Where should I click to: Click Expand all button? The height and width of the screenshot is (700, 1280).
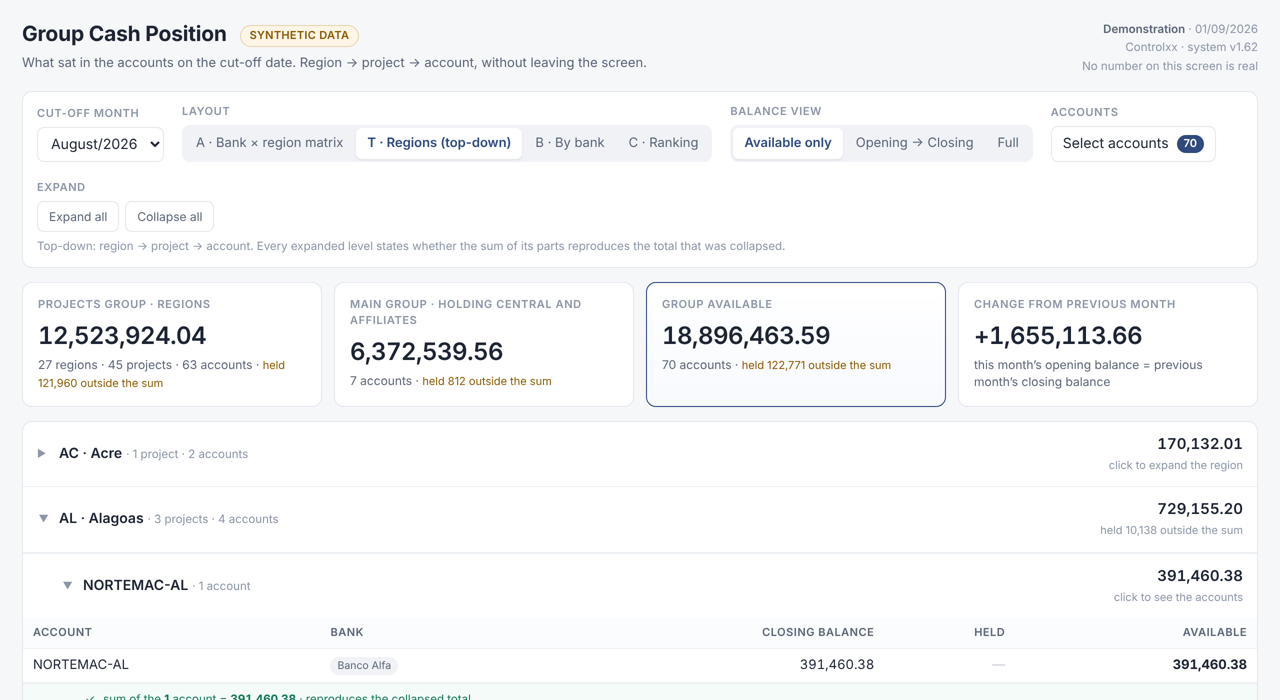pos(78,217)
